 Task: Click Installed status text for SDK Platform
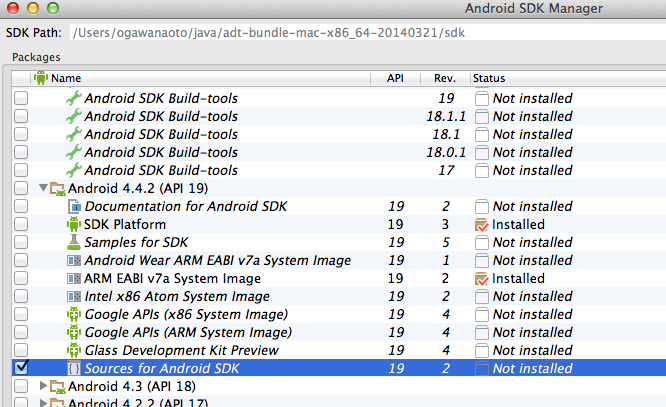click(518, 224)
